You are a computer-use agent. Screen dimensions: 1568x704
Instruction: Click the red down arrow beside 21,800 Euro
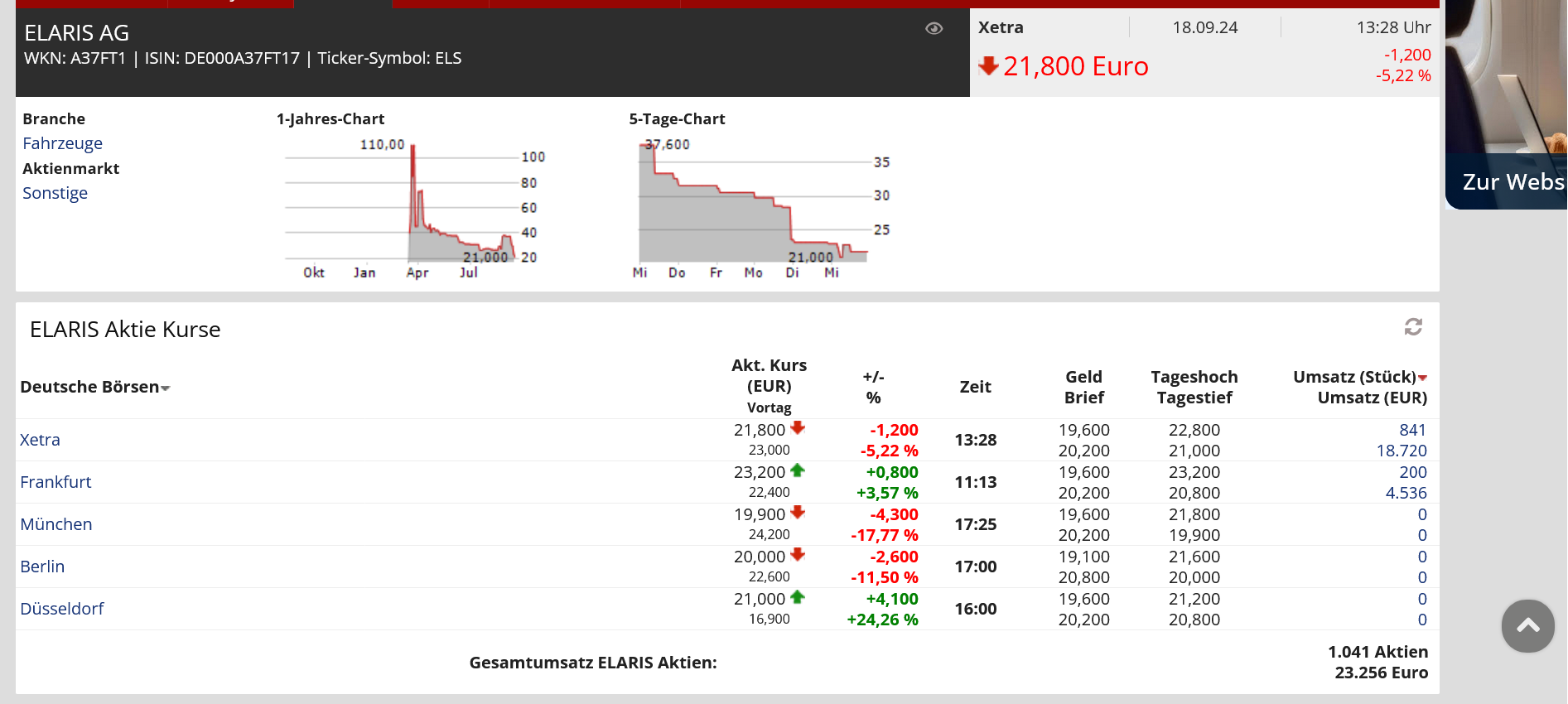tap(988, 66)
